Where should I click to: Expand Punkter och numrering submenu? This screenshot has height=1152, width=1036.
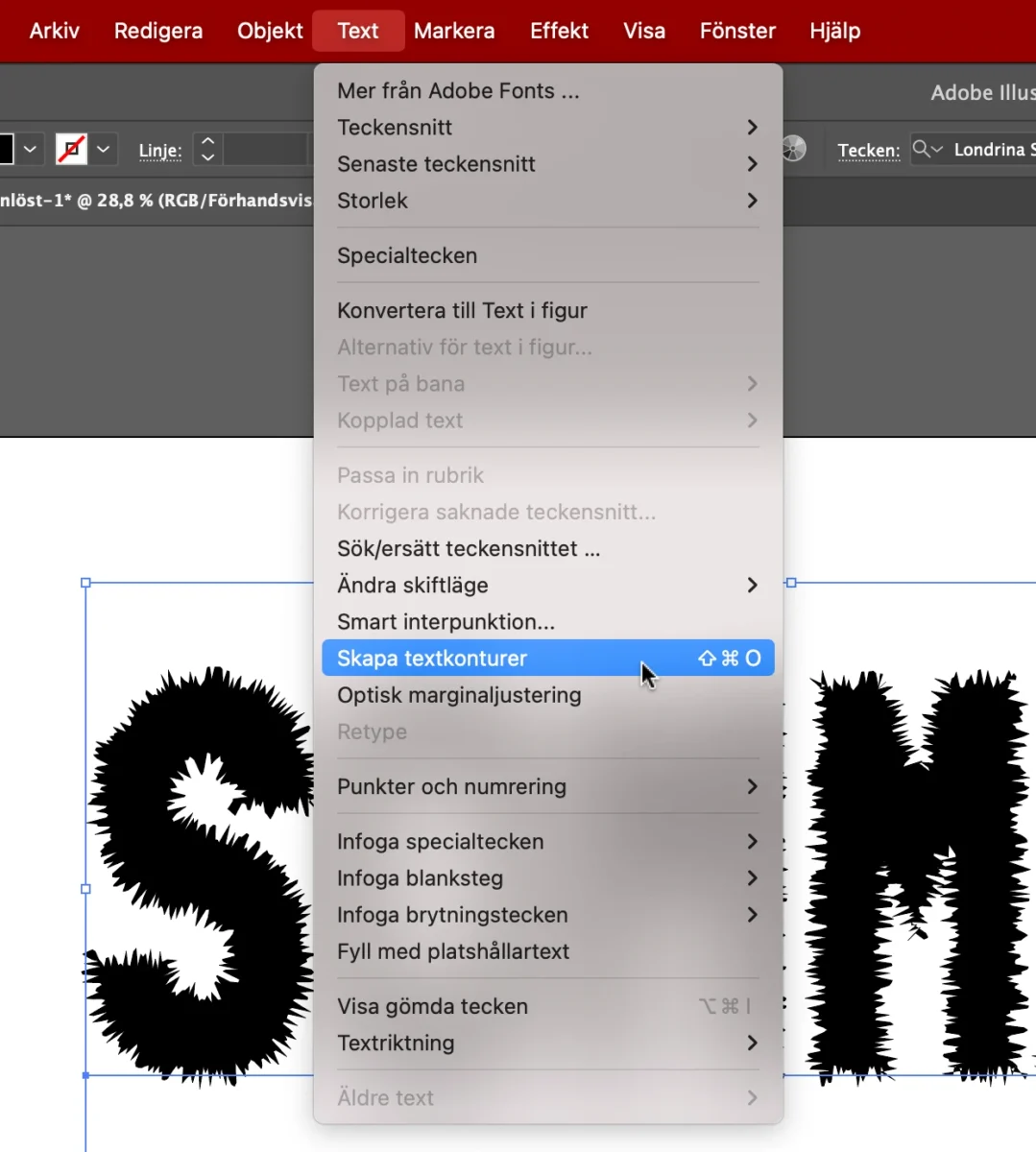[x=548, y=786]
